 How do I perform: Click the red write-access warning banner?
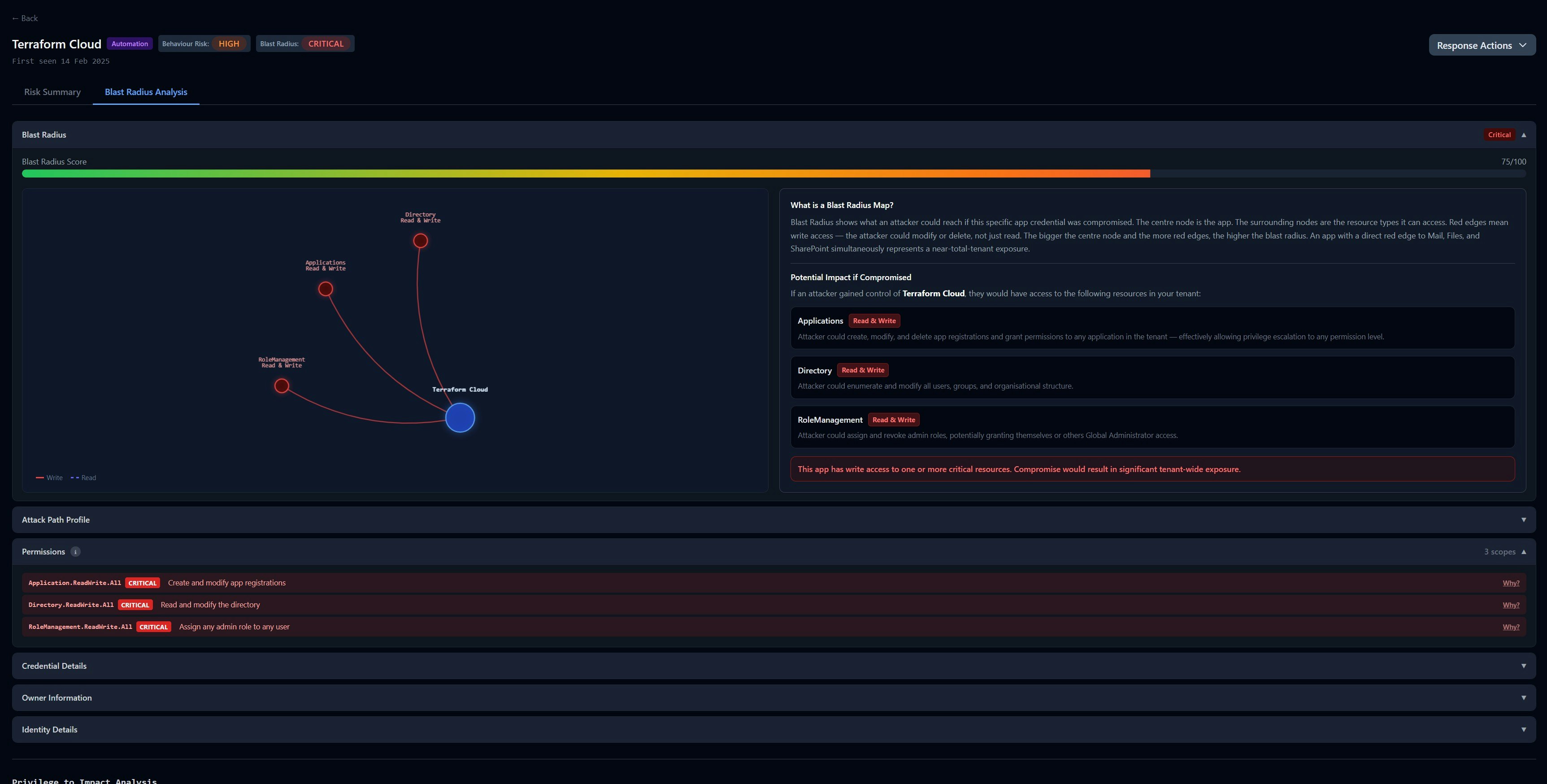(1152, 469)
